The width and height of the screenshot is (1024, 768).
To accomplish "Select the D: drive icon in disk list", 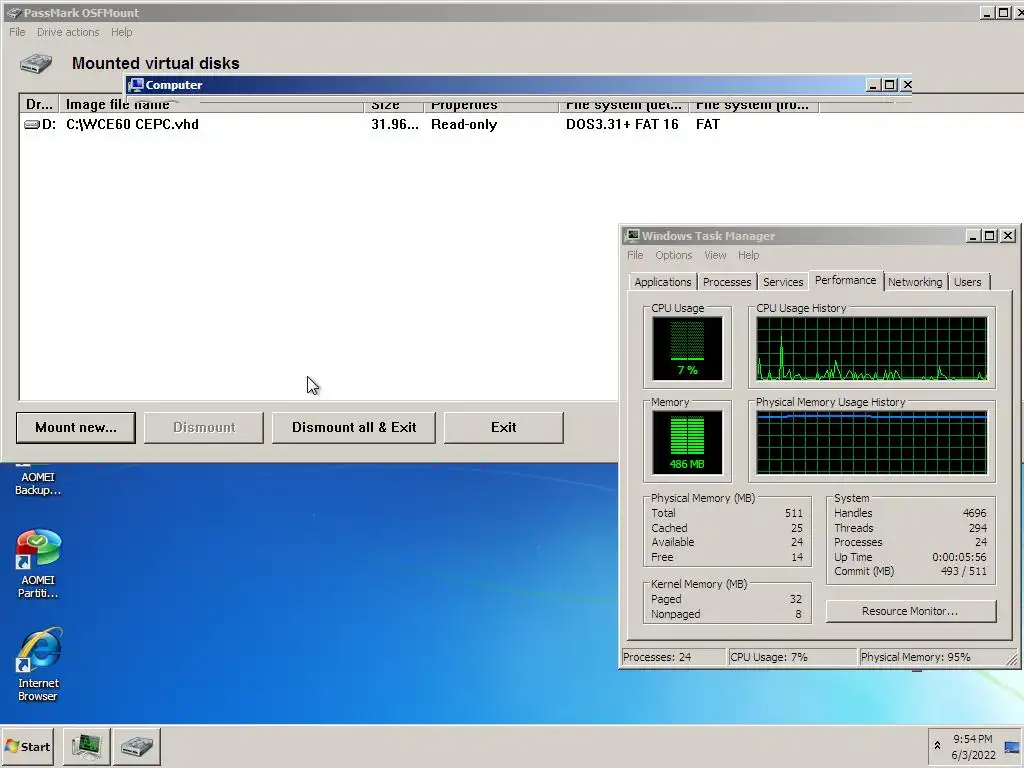I will (x=31, y=125).
